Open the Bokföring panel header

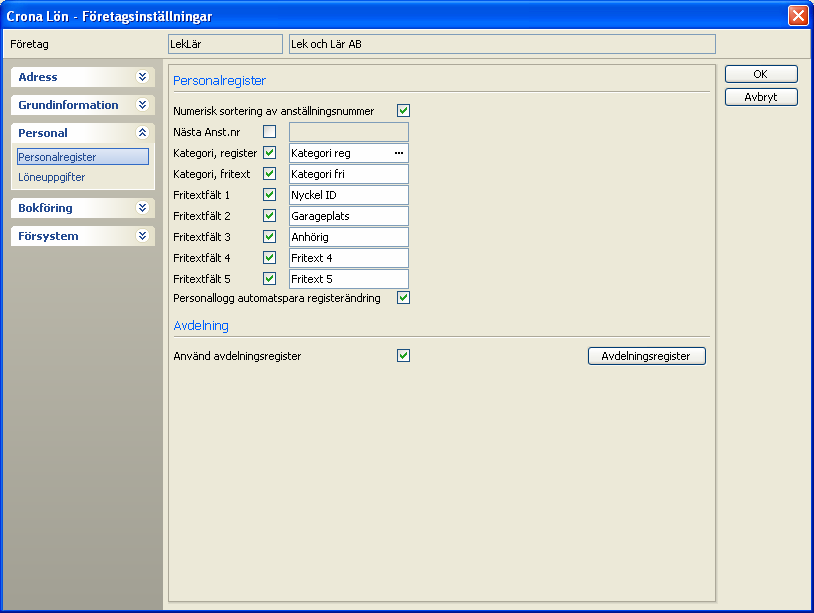click(x=83, y=208)
